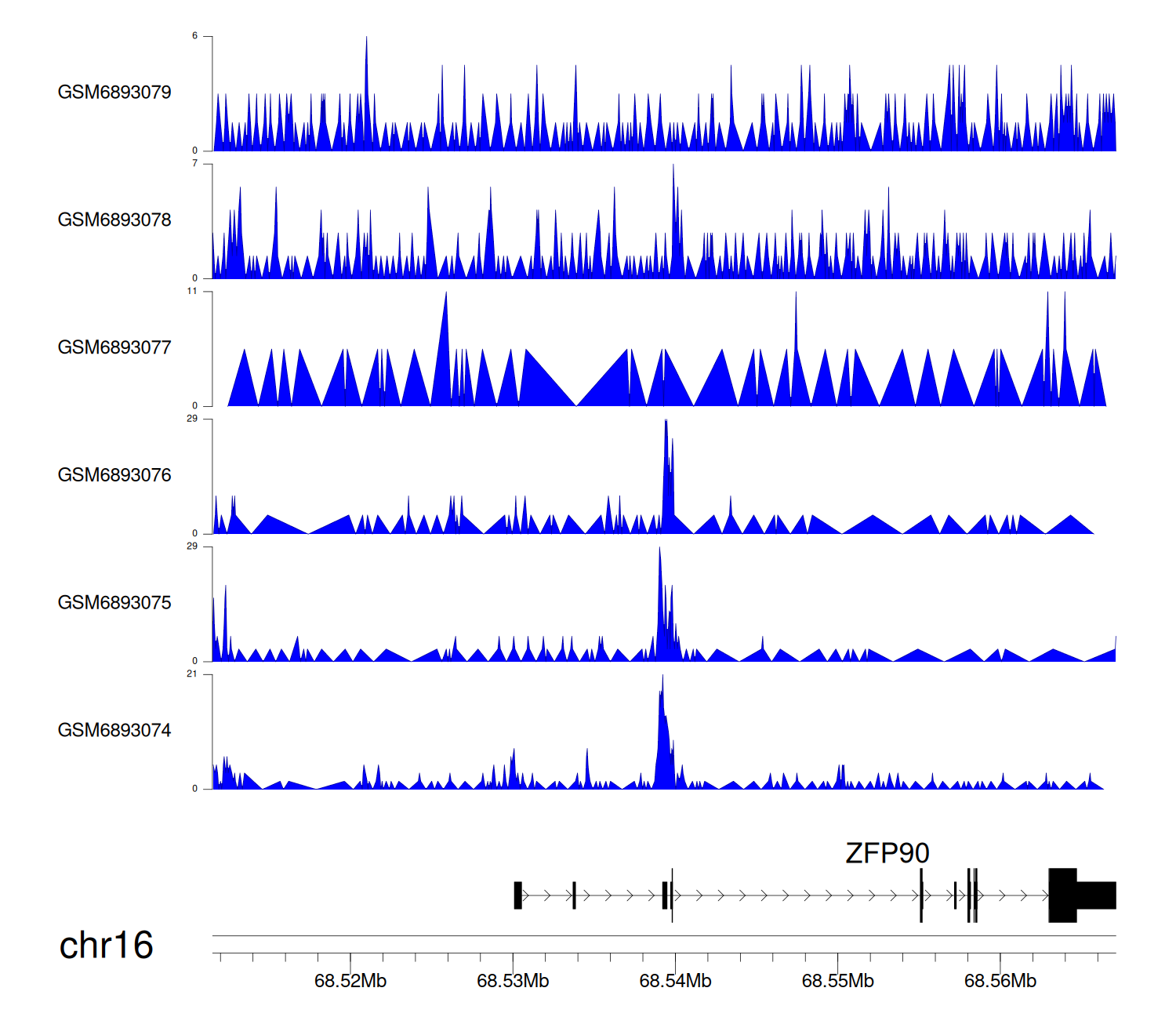Click the GSM6893079 track label
Image resolution: width=1176 pixels, height=1035 pixels.
click(114, 93)
